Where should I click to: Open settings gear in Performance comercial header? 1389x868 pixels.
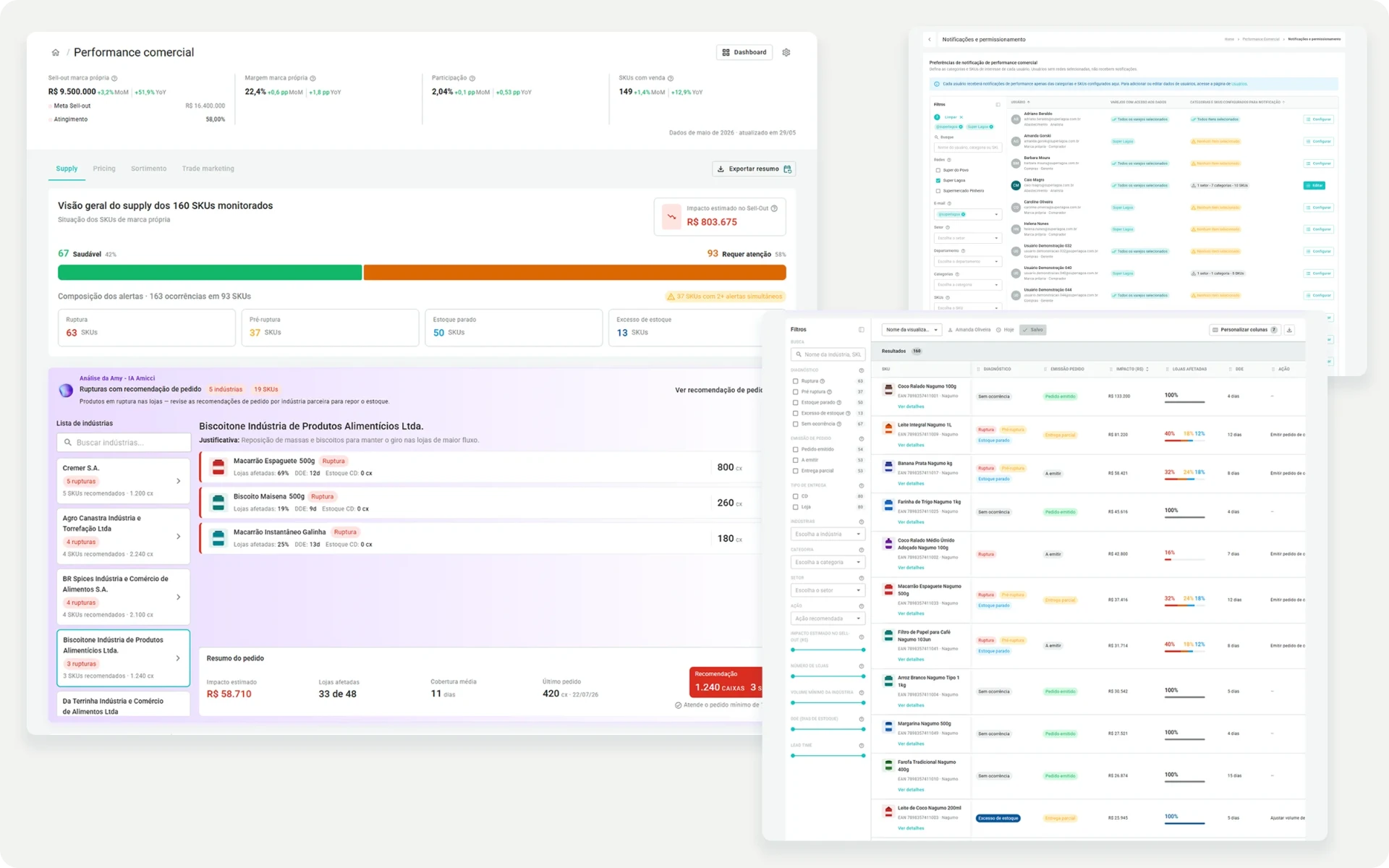pos(786,53)
